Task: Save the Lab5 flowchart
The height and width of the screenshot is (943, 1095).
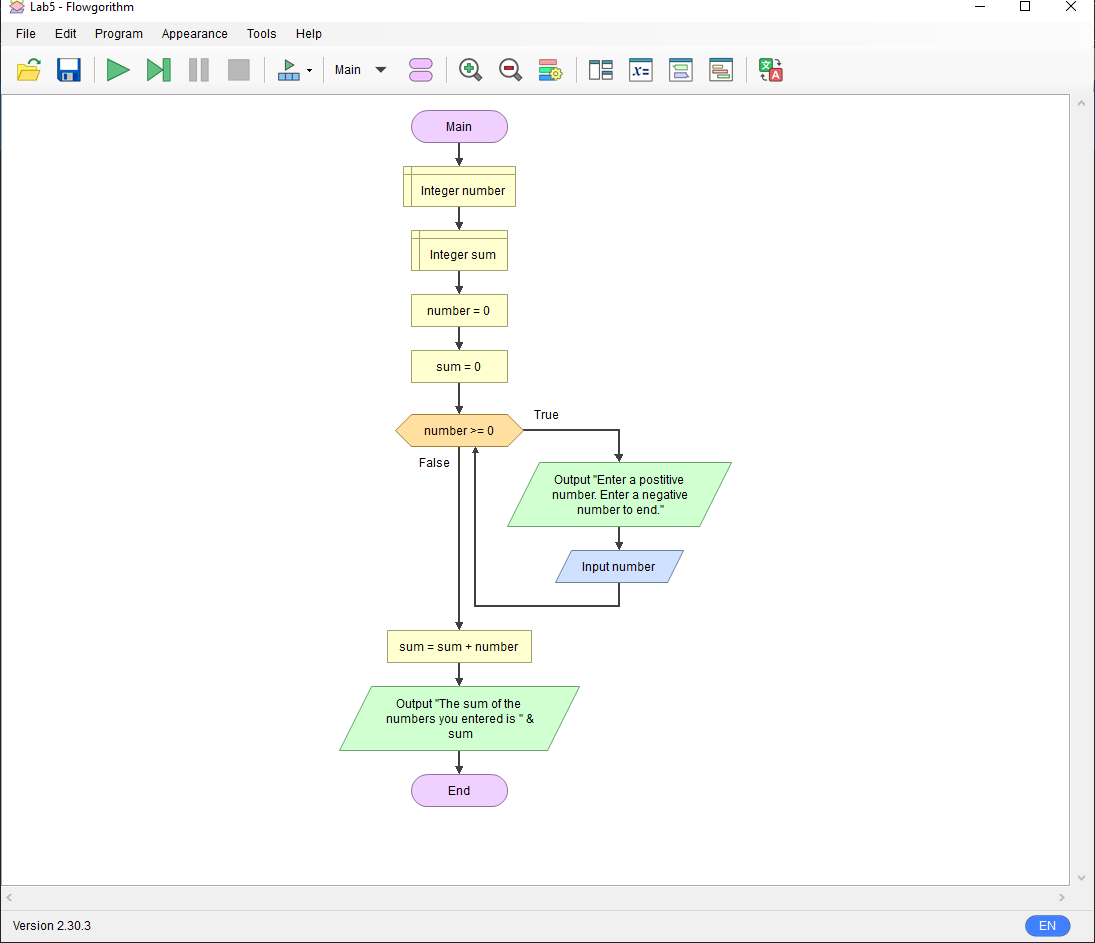Action: 68,70
